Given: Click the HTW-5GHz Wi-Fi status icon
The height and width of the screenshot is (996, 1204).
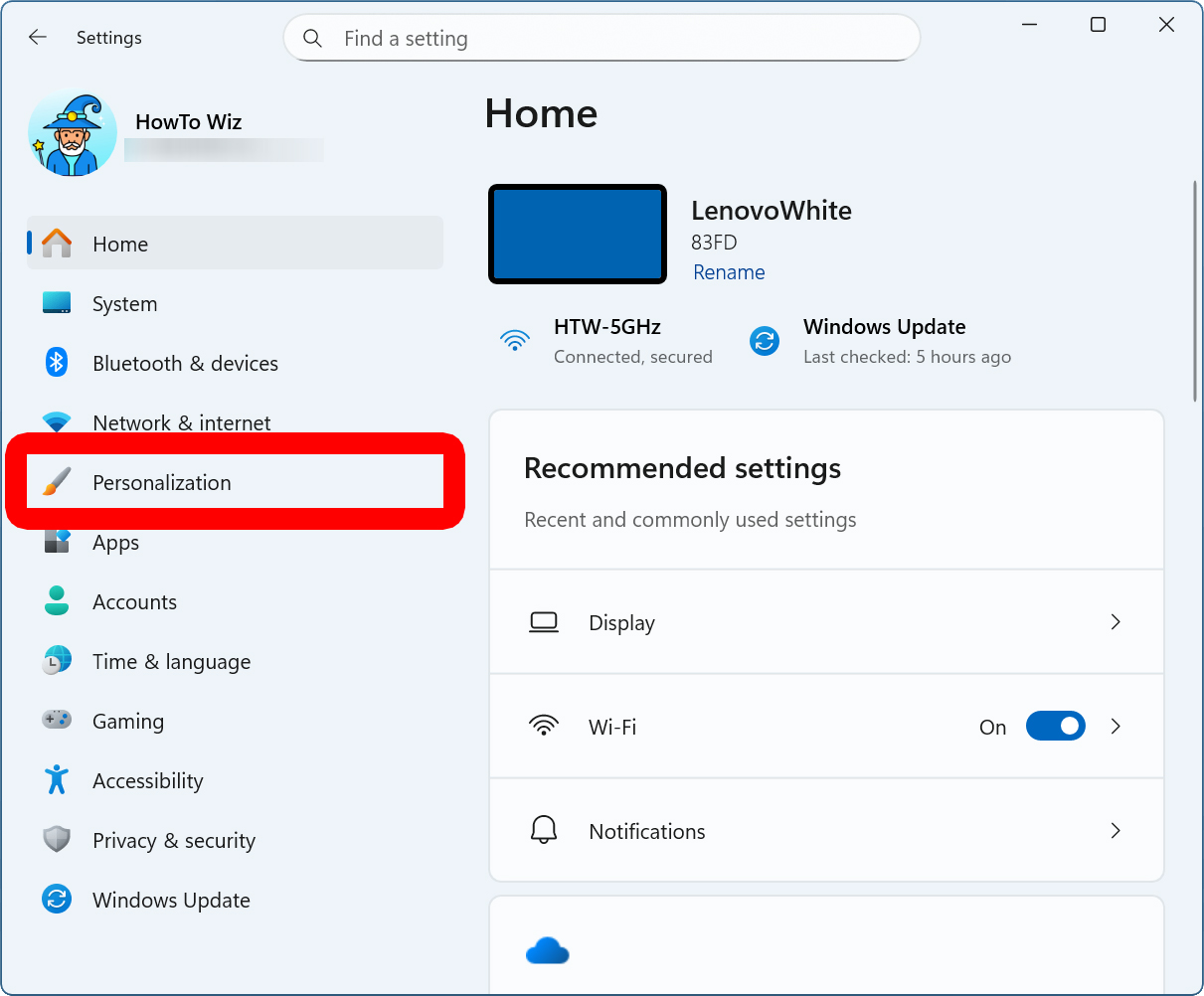Looking at the screenshot, I should pyautogui.click(x=515, y=341).
